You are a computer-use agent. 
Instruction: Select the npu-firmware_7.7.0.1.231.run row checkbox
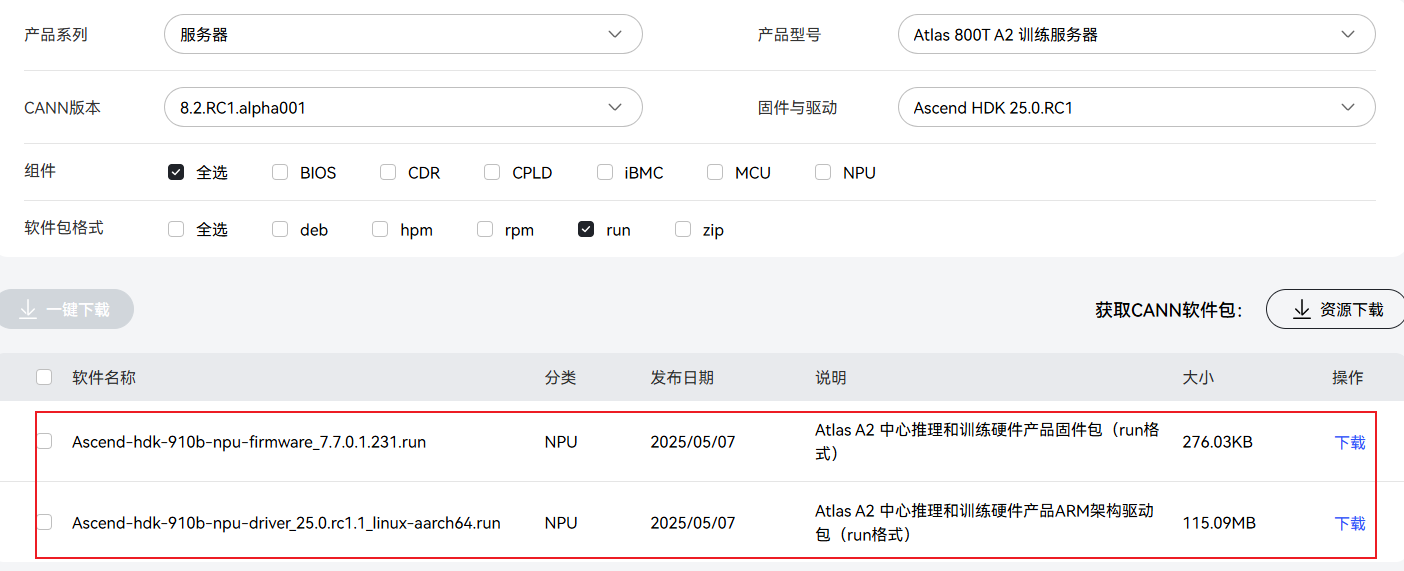(x=44, y=441)
